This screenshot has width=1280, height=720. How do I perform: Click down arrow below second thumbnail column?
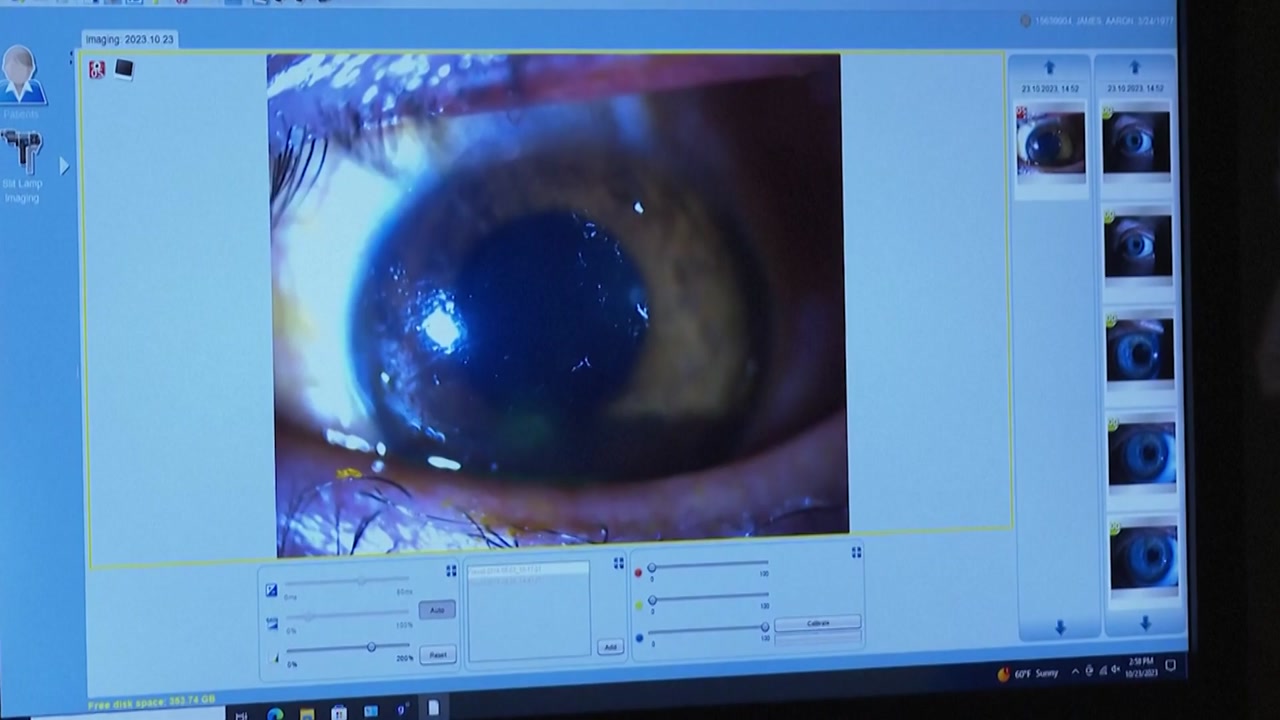(x=1145, y=624)
